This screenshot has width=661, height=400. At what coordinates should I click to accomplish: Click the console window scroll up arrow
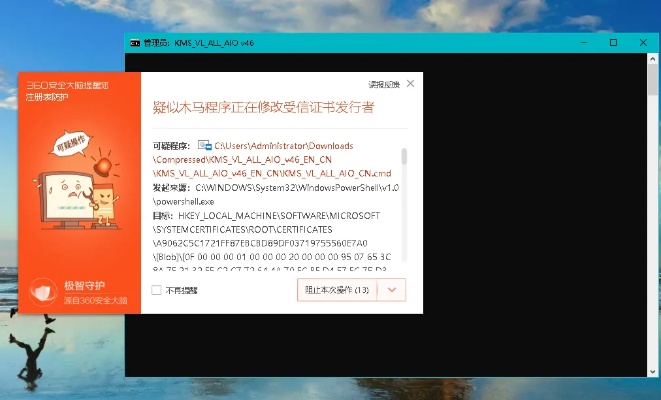653,59
